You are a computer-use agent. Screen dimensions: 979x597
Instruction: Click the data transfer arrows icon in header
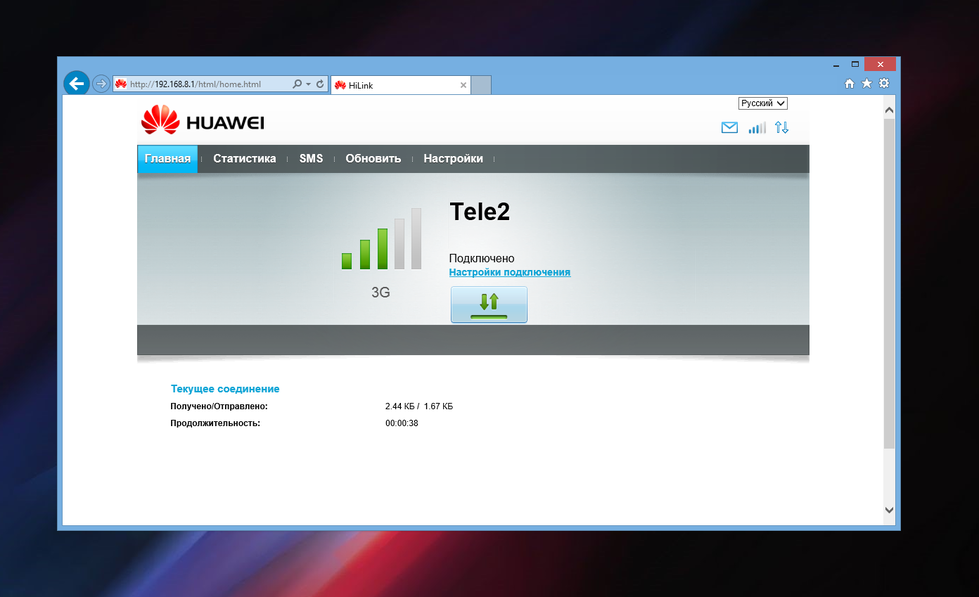(782, 127)
